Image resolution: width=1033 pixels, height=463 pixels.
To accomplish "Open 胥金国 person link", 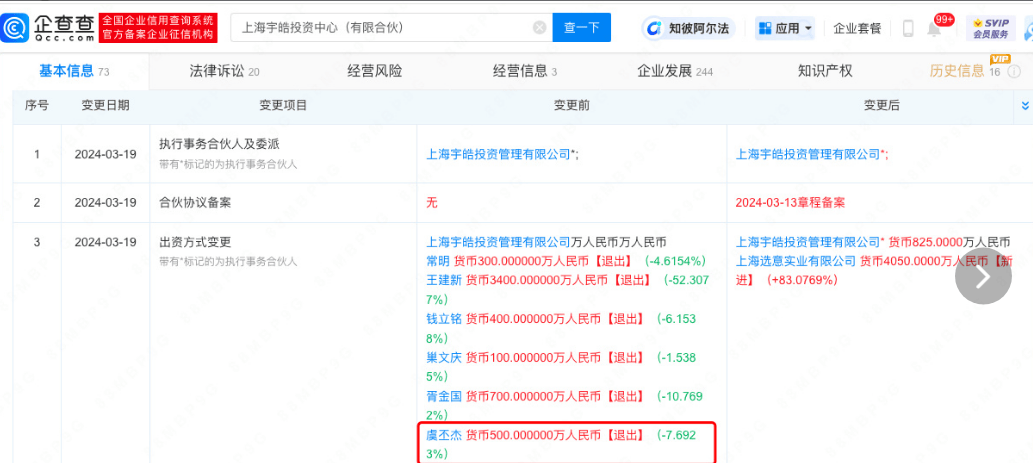I will [x=445, y=396].
